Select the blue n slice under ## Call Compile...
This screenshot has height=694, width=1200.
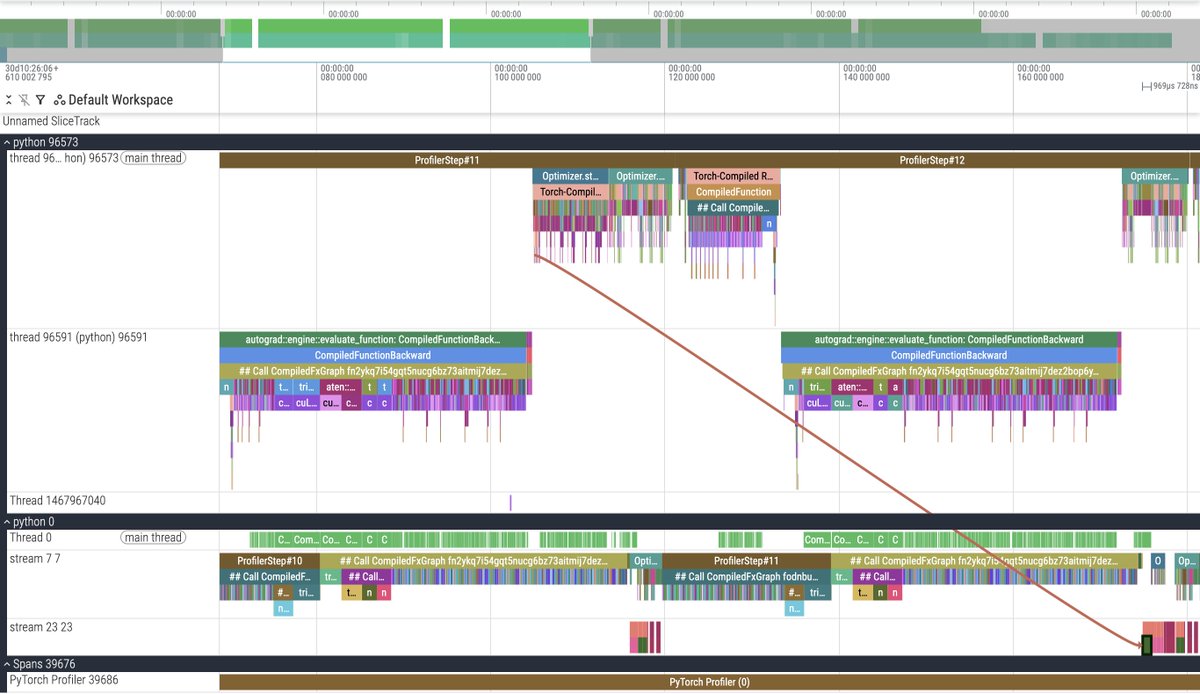tap(769, 224)
